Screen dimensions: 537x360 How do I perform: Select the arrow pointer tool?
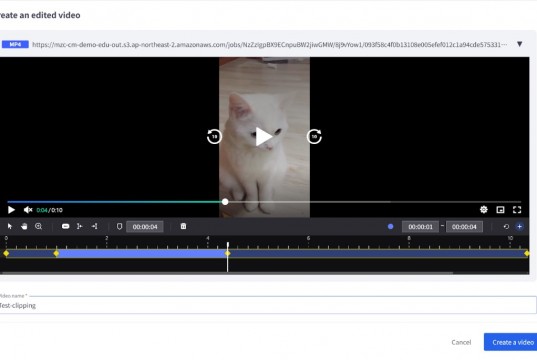pyautogui.click(x=10, y=226)
